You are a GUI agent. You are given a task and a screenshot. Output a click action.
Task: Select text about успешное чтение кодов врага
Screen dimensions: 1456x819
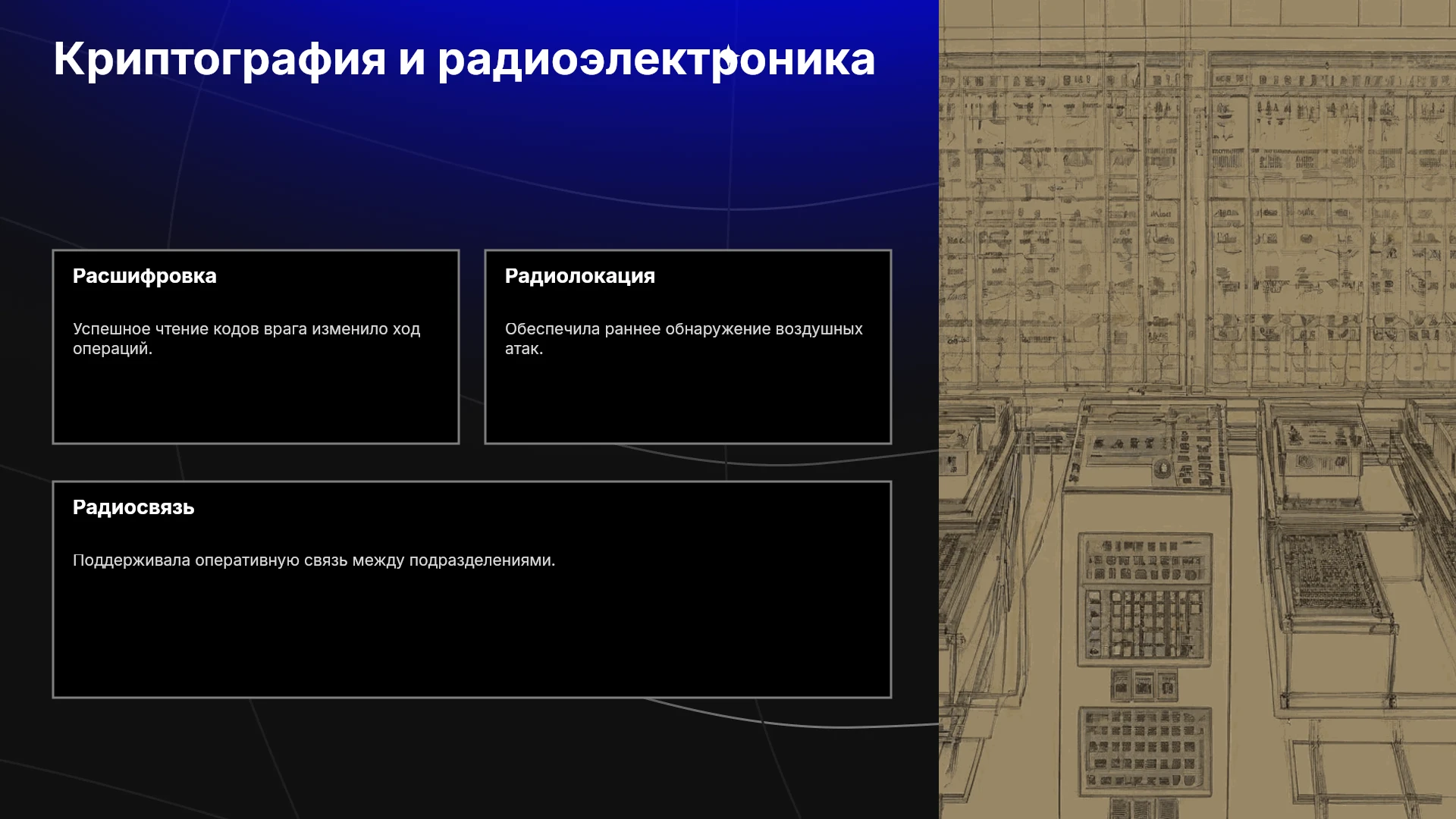[246, 339]
